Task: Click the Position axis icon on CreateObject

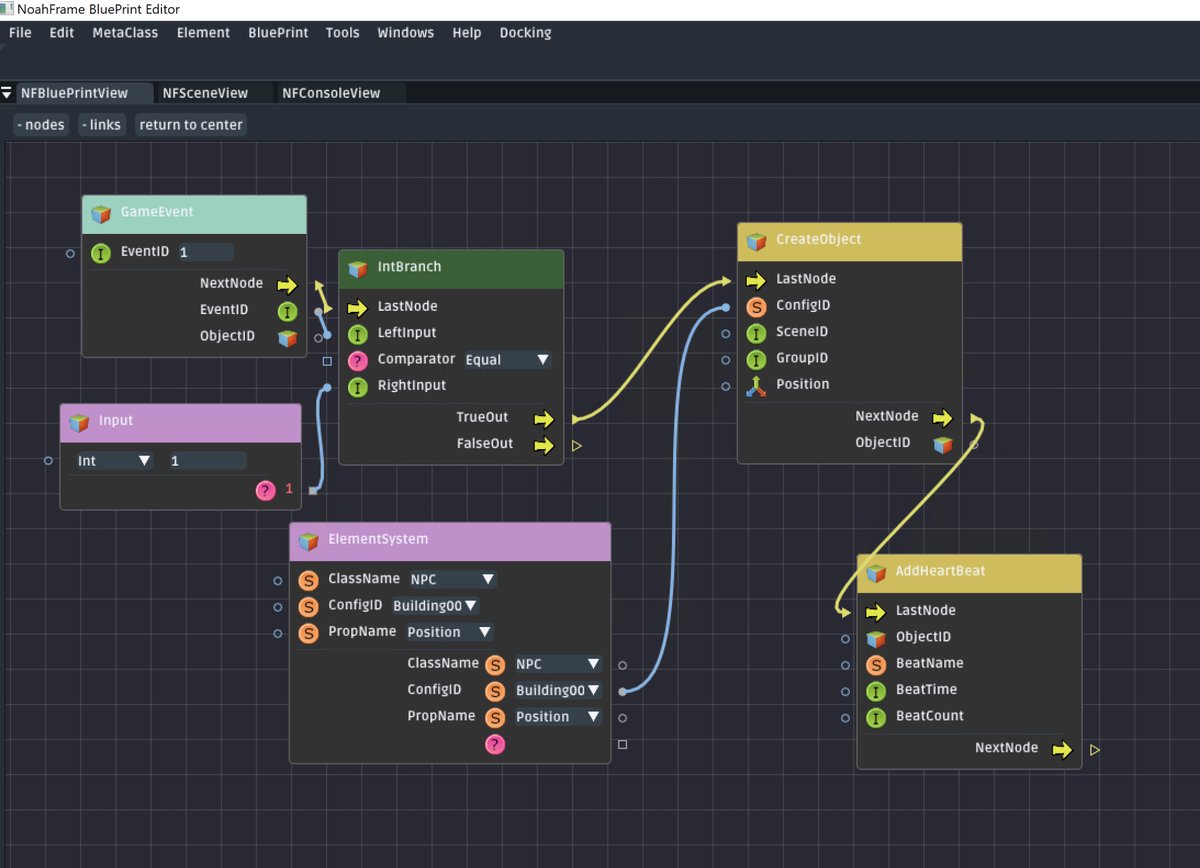Action: 757,384
